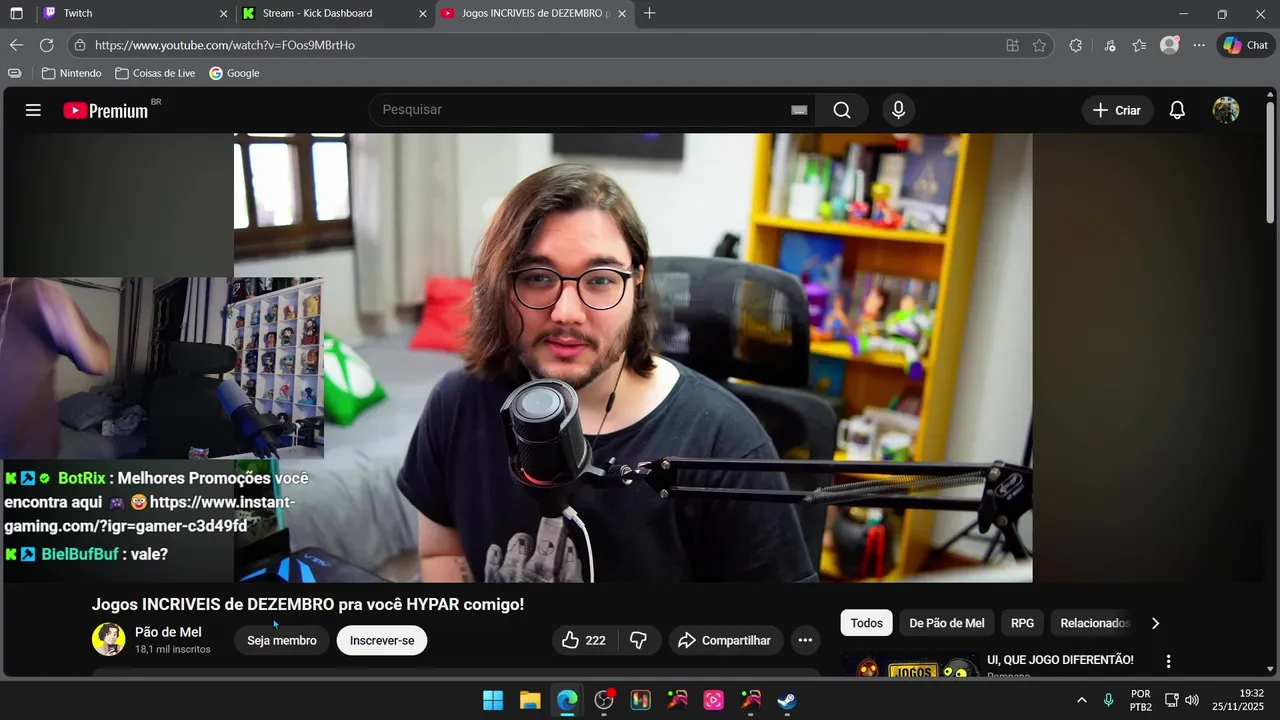Open the on-screen keyboard in search box
This screenshot has width=1280, height=720.
pyautogui.click(x=799, y=110)
